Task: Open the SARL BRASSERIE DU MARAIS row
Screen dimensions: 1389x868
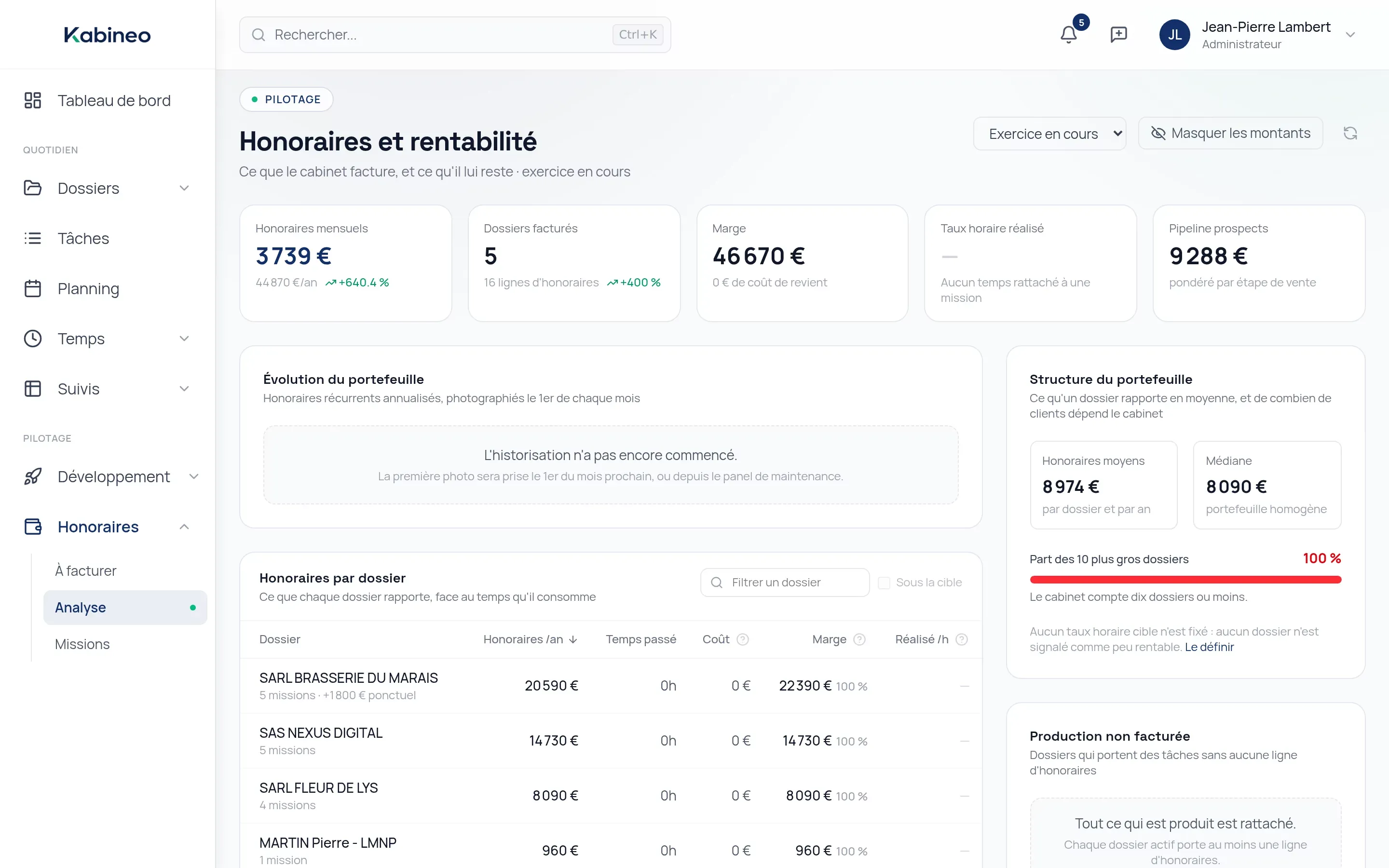Action: 611,686
